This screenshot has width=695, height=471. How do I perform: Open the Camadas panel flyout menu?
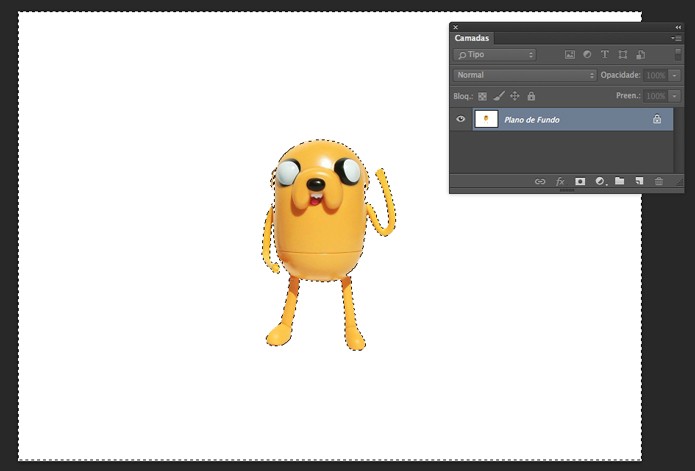tap(676, 38)
